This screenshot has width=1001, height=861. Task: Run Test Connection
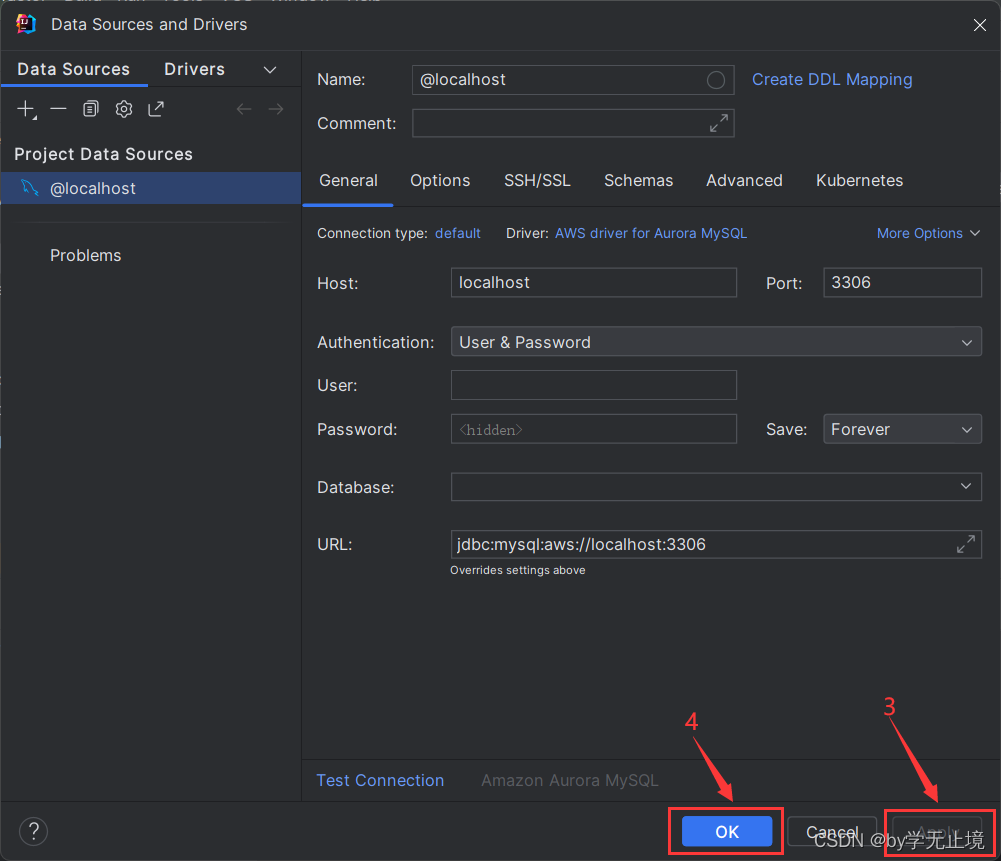tap(380, 780)
